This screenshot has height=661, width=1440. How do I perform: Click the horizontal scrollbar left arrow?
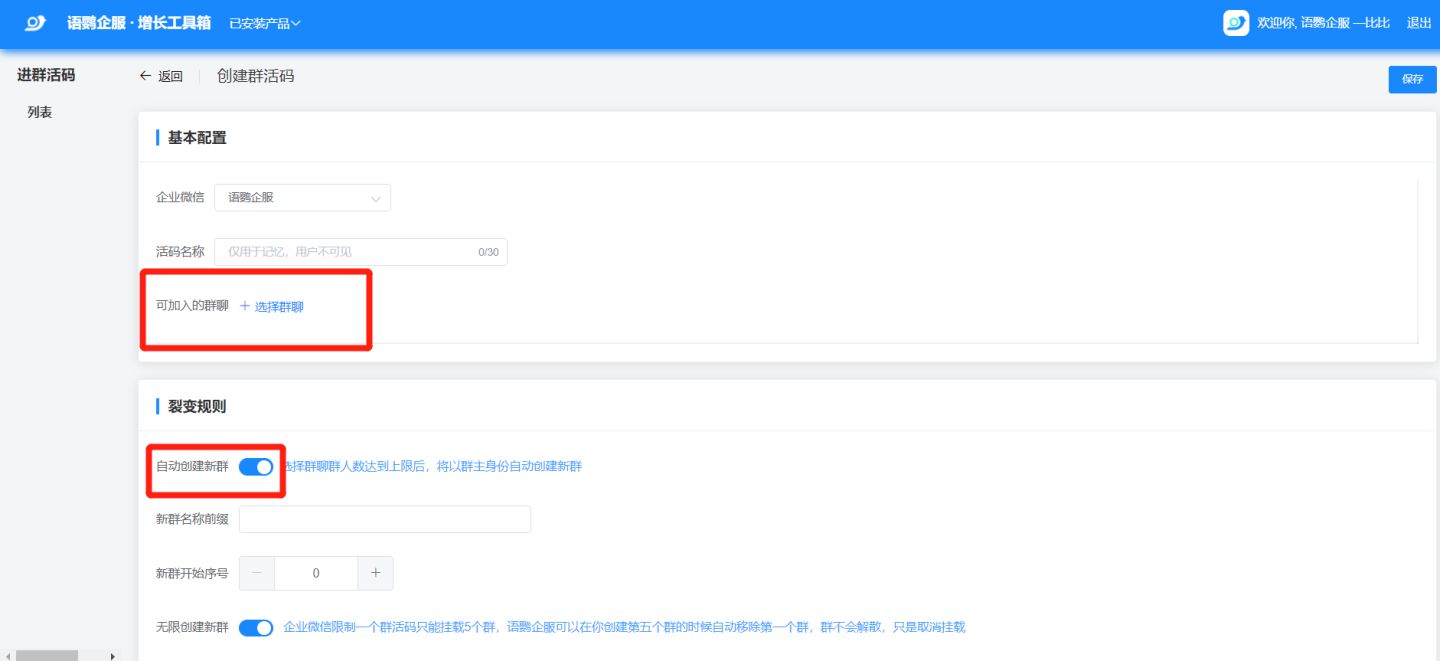point(8,656)
